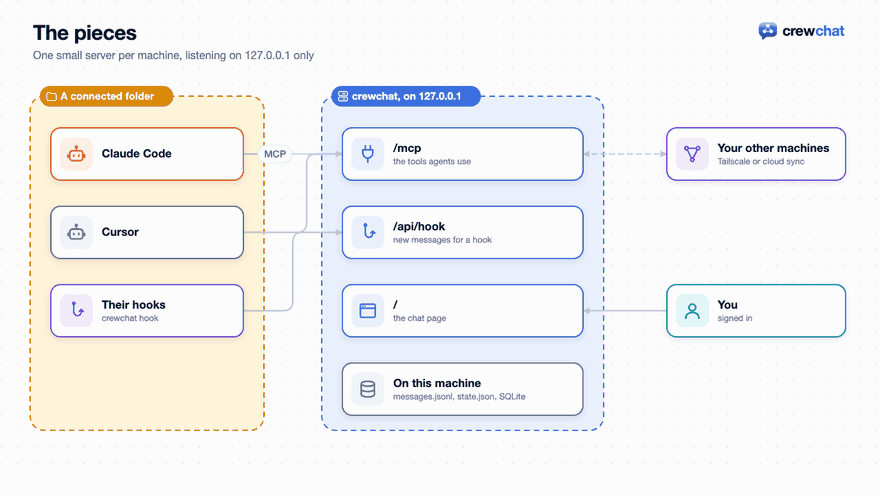Click the hook icon in the /api/hook card

[x=368, y=232]
